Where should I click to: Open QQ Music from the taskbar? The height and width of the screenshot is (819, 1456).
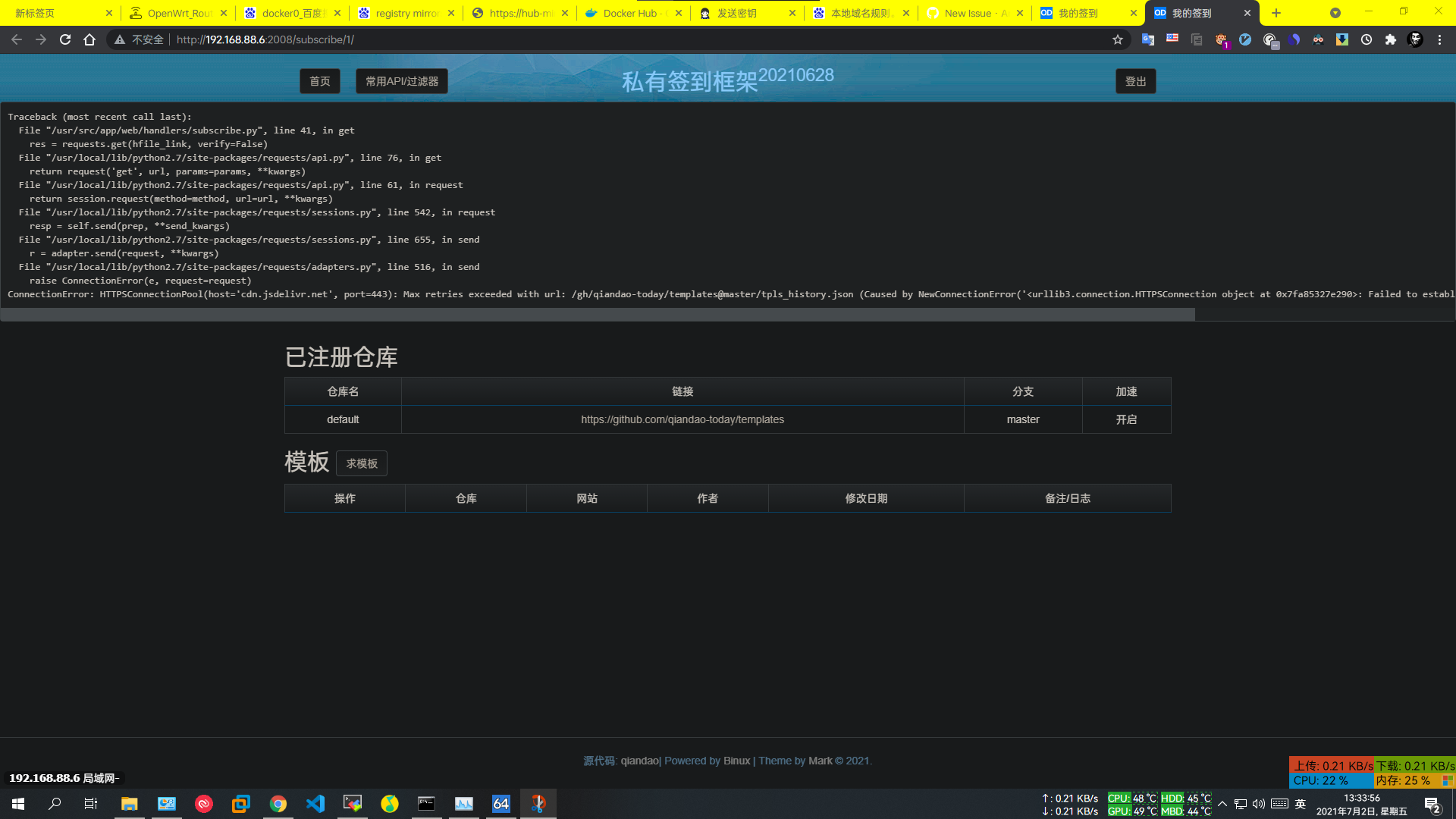[390, 803]
